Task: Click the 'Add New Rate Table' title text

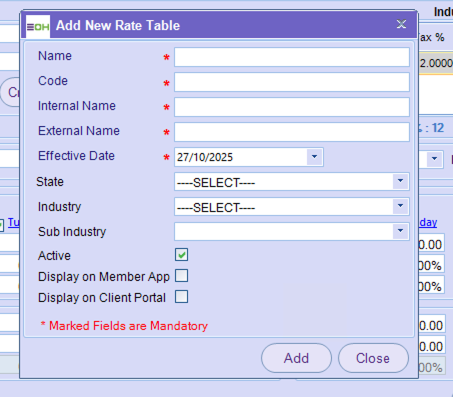Action: coord(118,26)
